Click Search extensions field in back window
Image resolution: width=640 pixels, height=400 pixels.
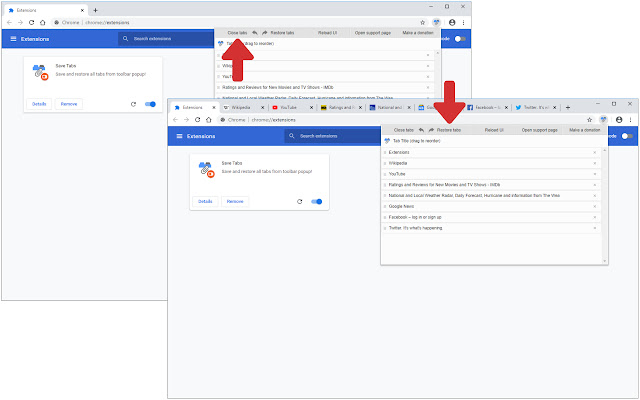[x=166, y=38]
